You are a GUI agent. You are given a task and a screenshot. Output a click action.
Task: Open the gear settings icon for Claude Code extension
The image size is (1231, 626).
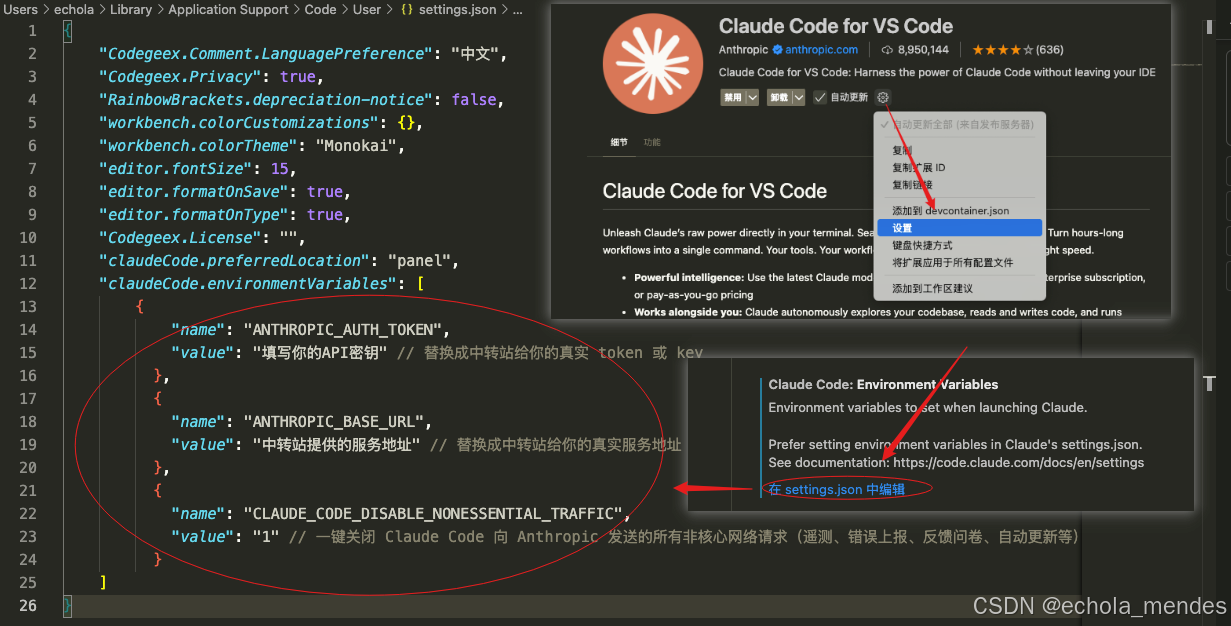(883, 97)
